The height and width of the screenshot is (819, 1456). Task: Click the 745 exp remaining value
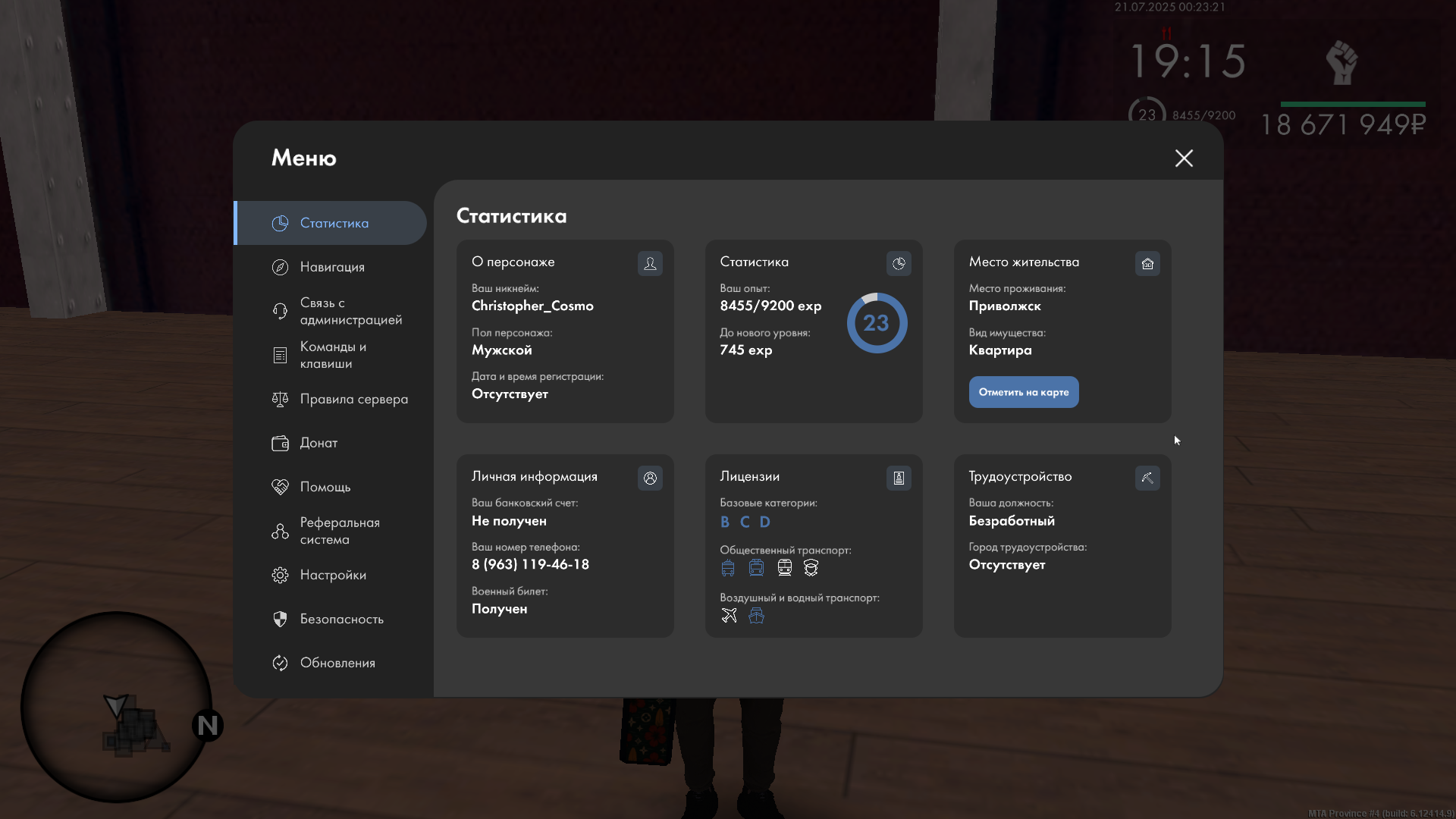tap(746, 350)
